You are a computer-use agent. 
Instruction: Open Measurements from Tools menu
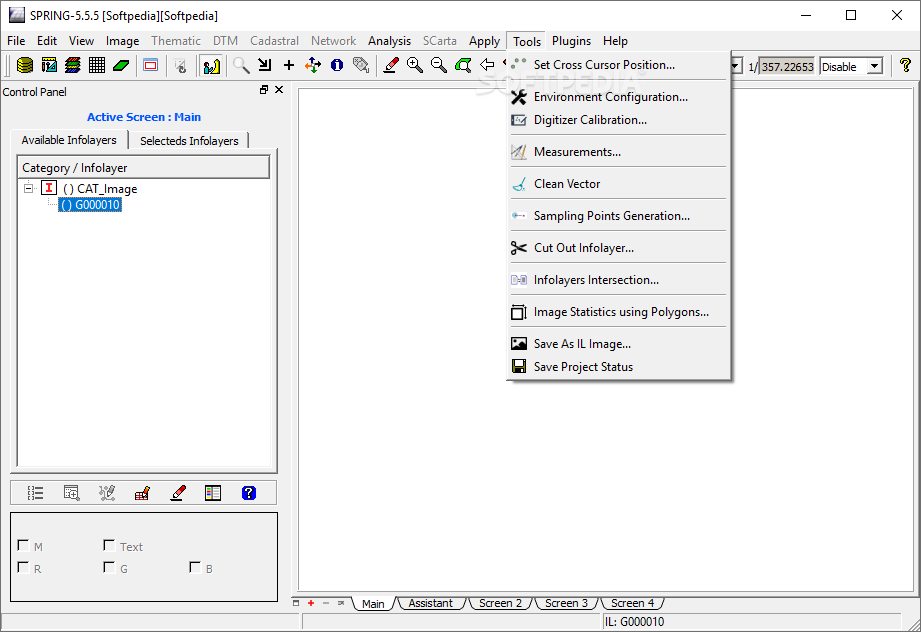619,152
